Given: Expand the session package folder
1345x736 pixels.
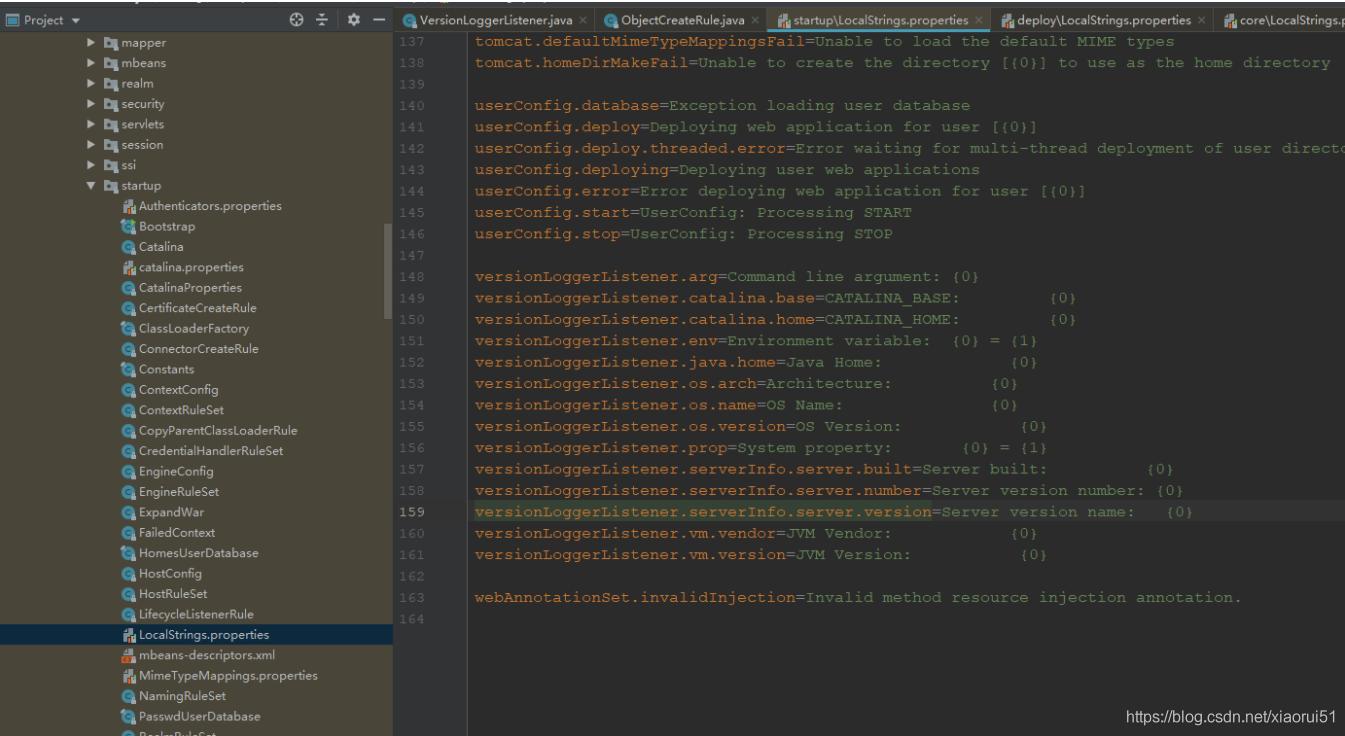Looking at the screenshot, I should pyautogui.click(x=93, y=145).
